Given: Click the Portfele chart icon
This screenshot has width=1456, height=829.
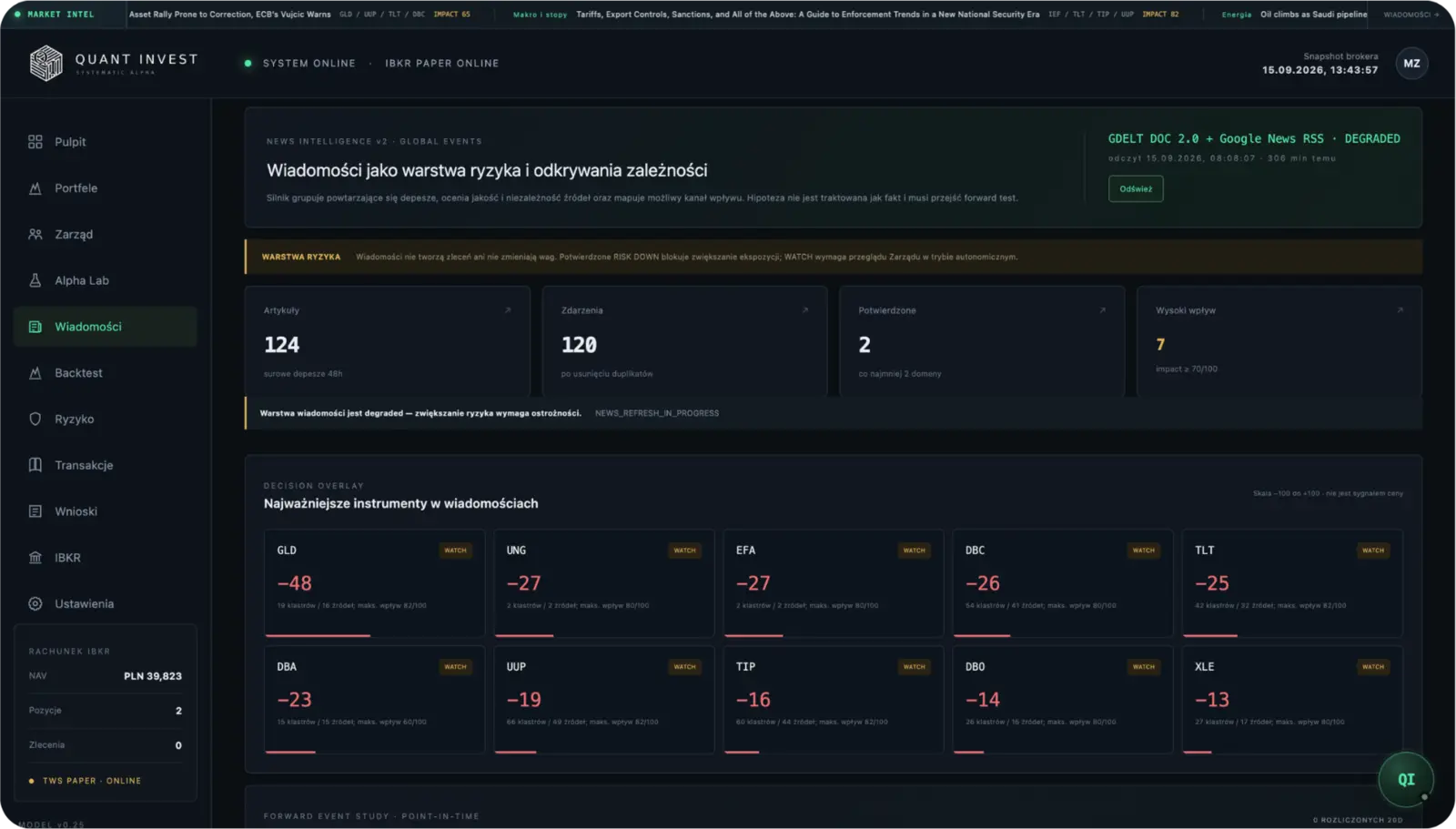Looking at the screenshot, I should [x=35, y=188].
